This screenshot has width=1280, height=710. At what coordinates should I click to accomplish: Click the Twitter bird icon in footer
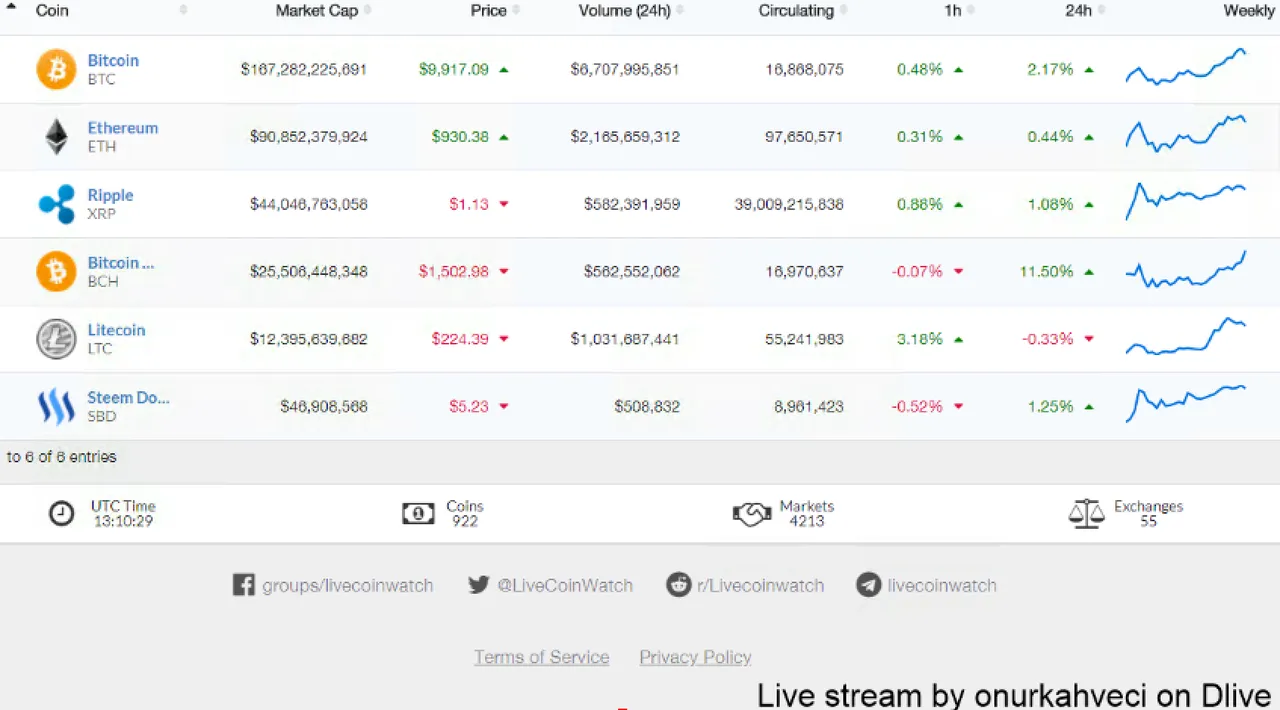point(479,585)
